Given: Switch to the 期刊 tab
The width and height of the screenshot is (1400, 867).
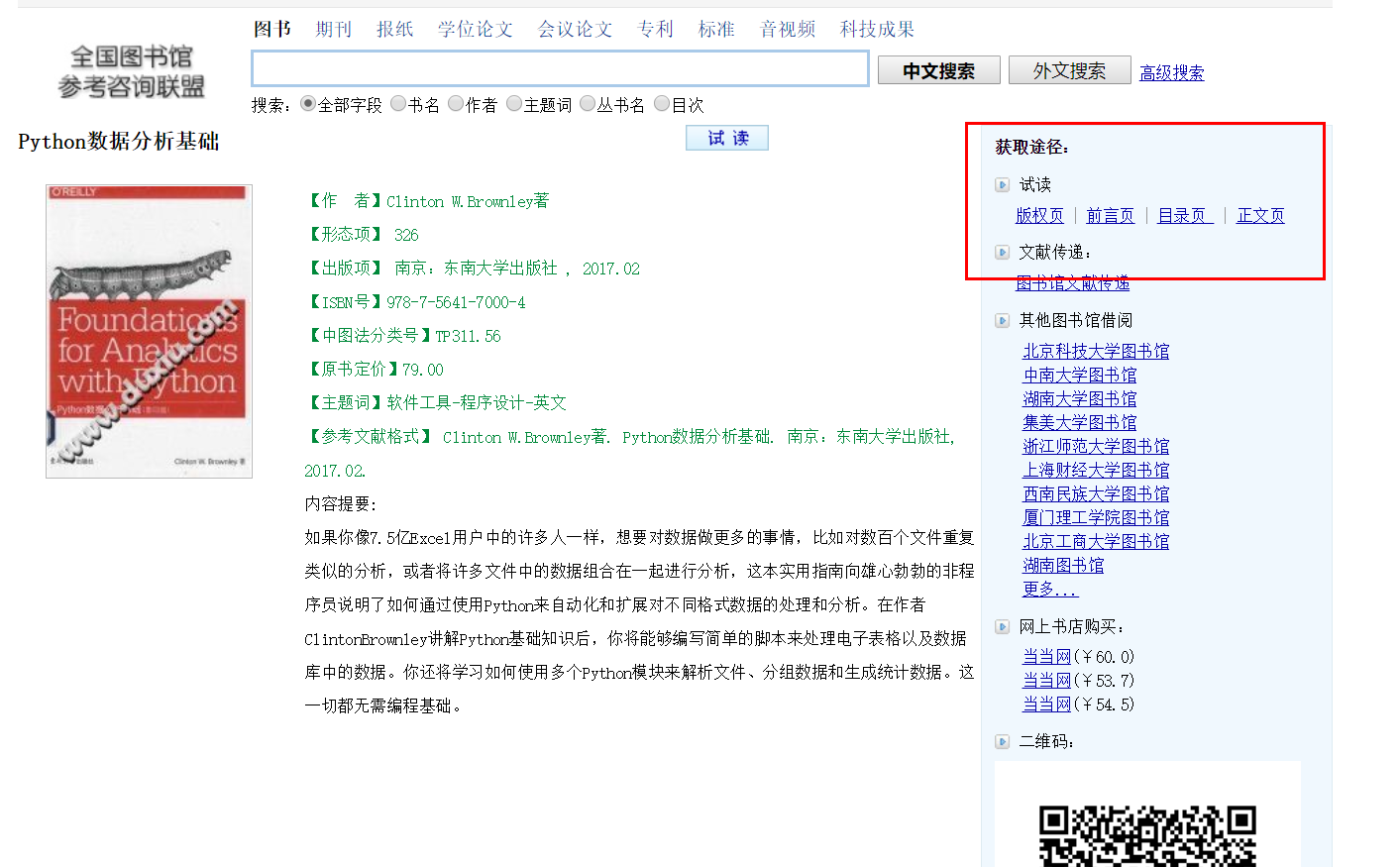Looking at the screenshot, I should (x=334, y=30).
